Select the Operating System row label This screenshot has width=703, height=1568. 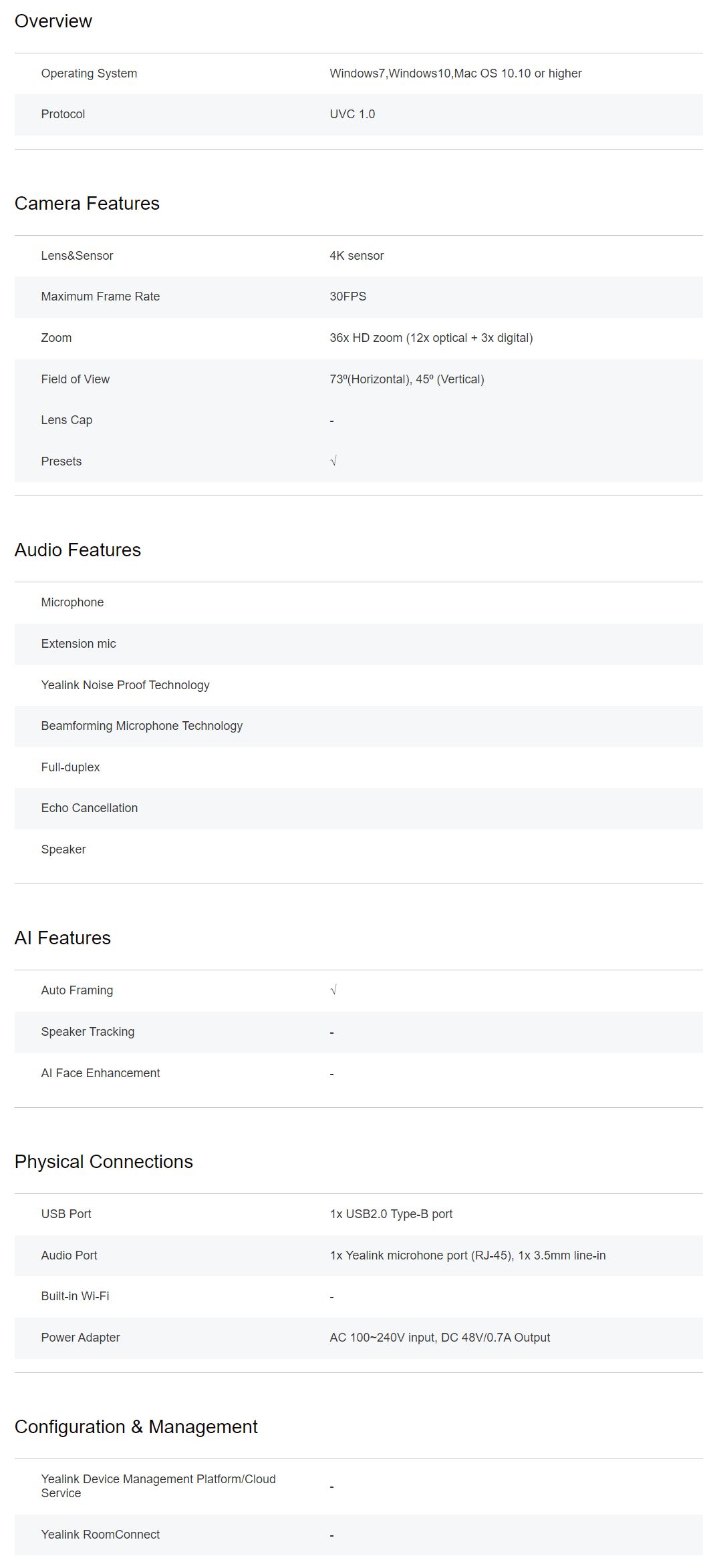[x=89, y=73]
